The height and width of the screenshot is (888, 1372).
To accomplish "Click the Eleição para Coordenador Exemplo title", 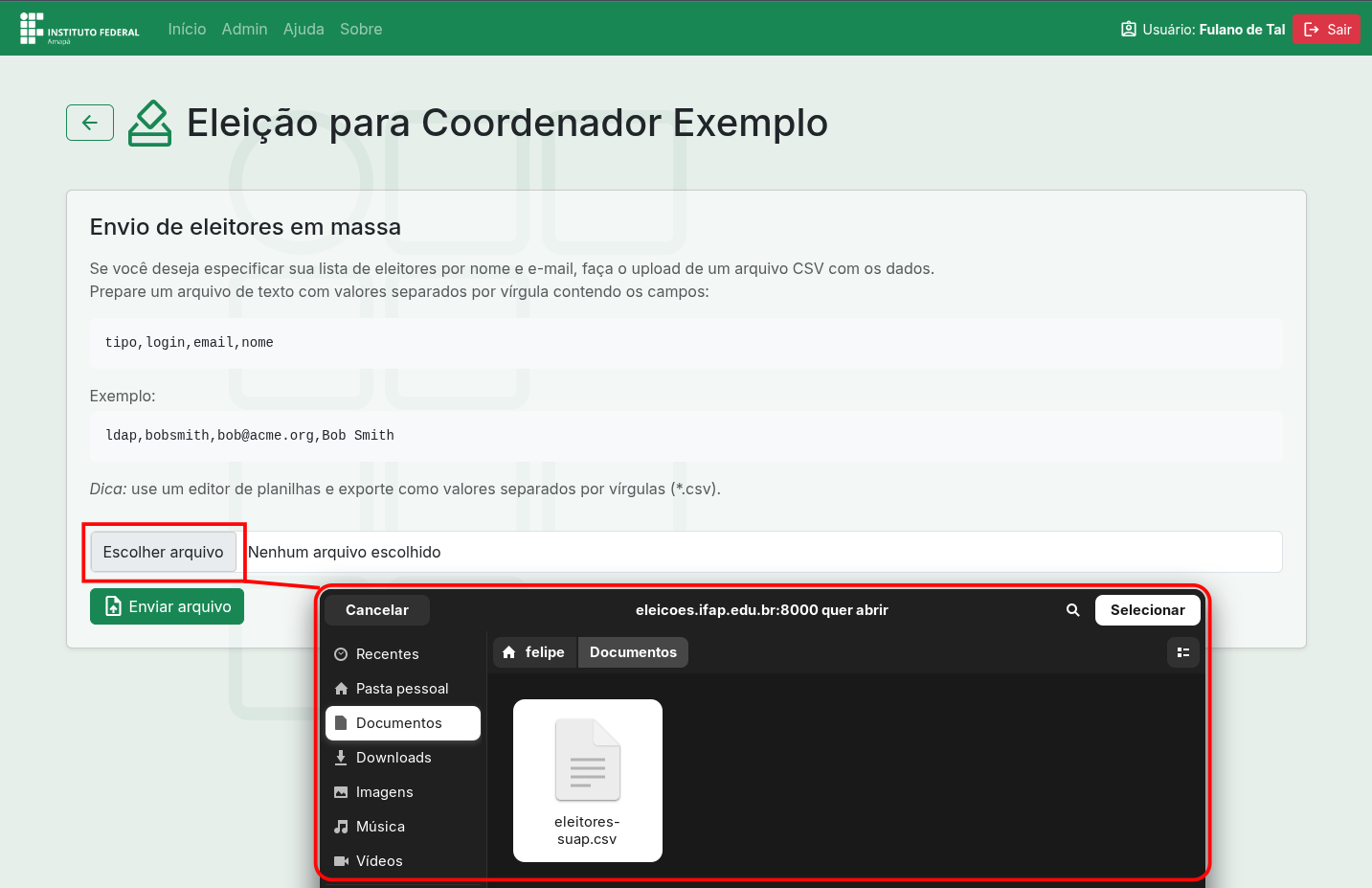I will pos(507,123).
